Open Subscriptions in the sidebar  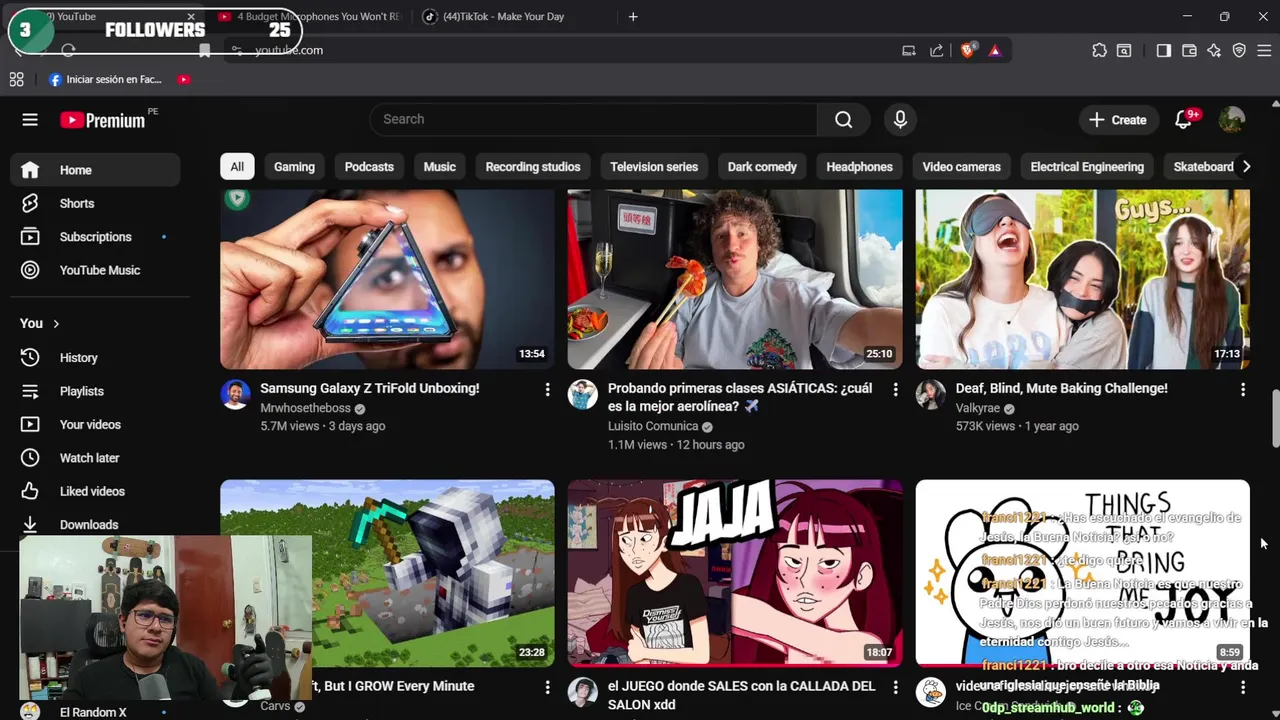[96, 237]
